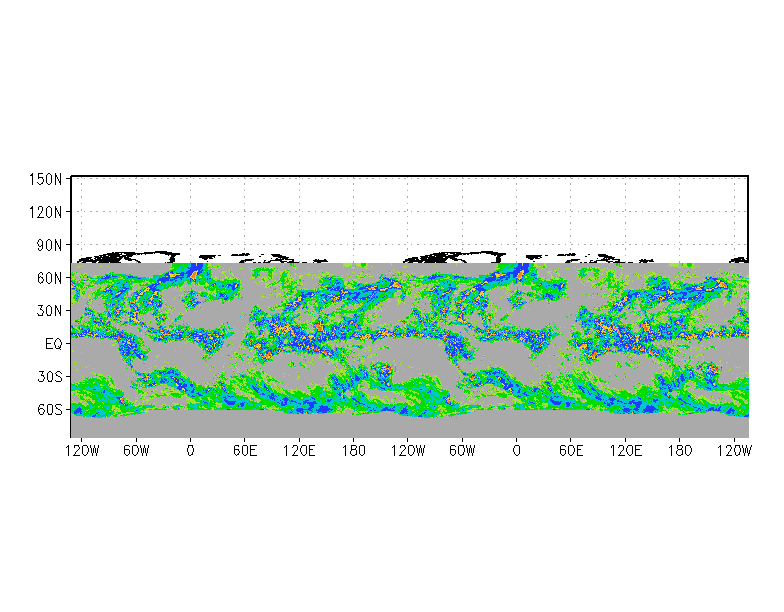Screen dimensions: 784x612
Task: Select the EQ equator axis label
Action: tap(54, 344)
